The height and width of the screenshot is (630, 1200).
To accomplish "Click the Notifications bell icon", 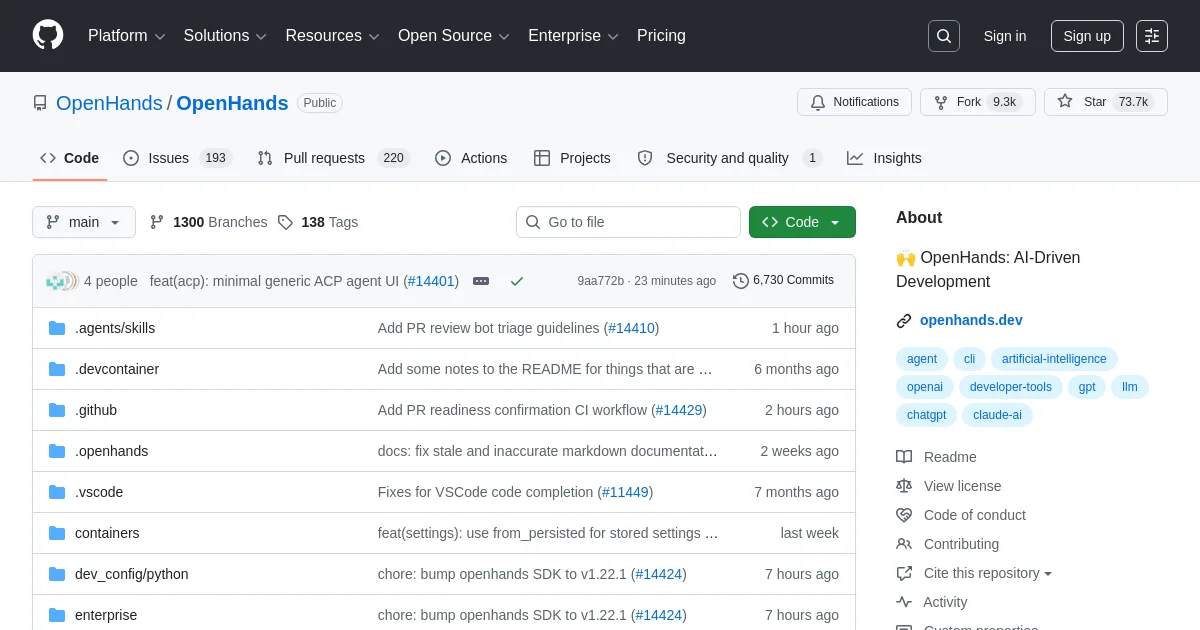I will [x=818, y=102].
